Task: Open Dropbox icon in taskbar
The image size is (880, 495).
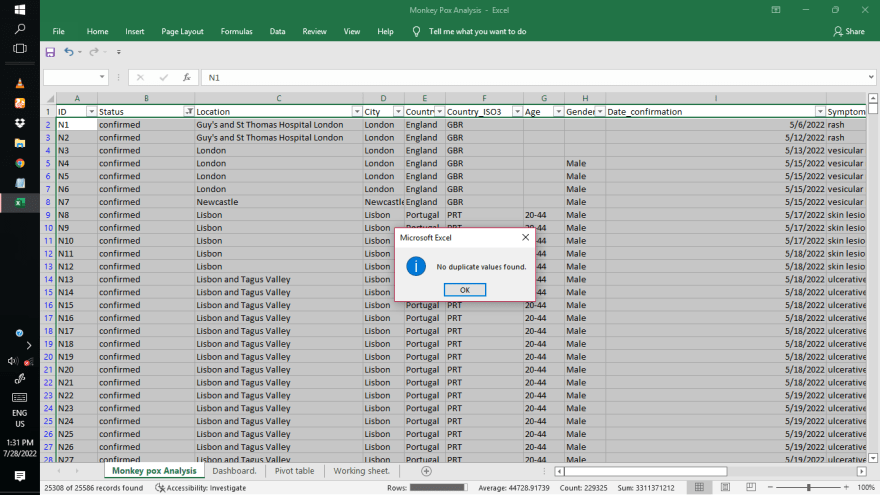Action: (x=20, y=123)
